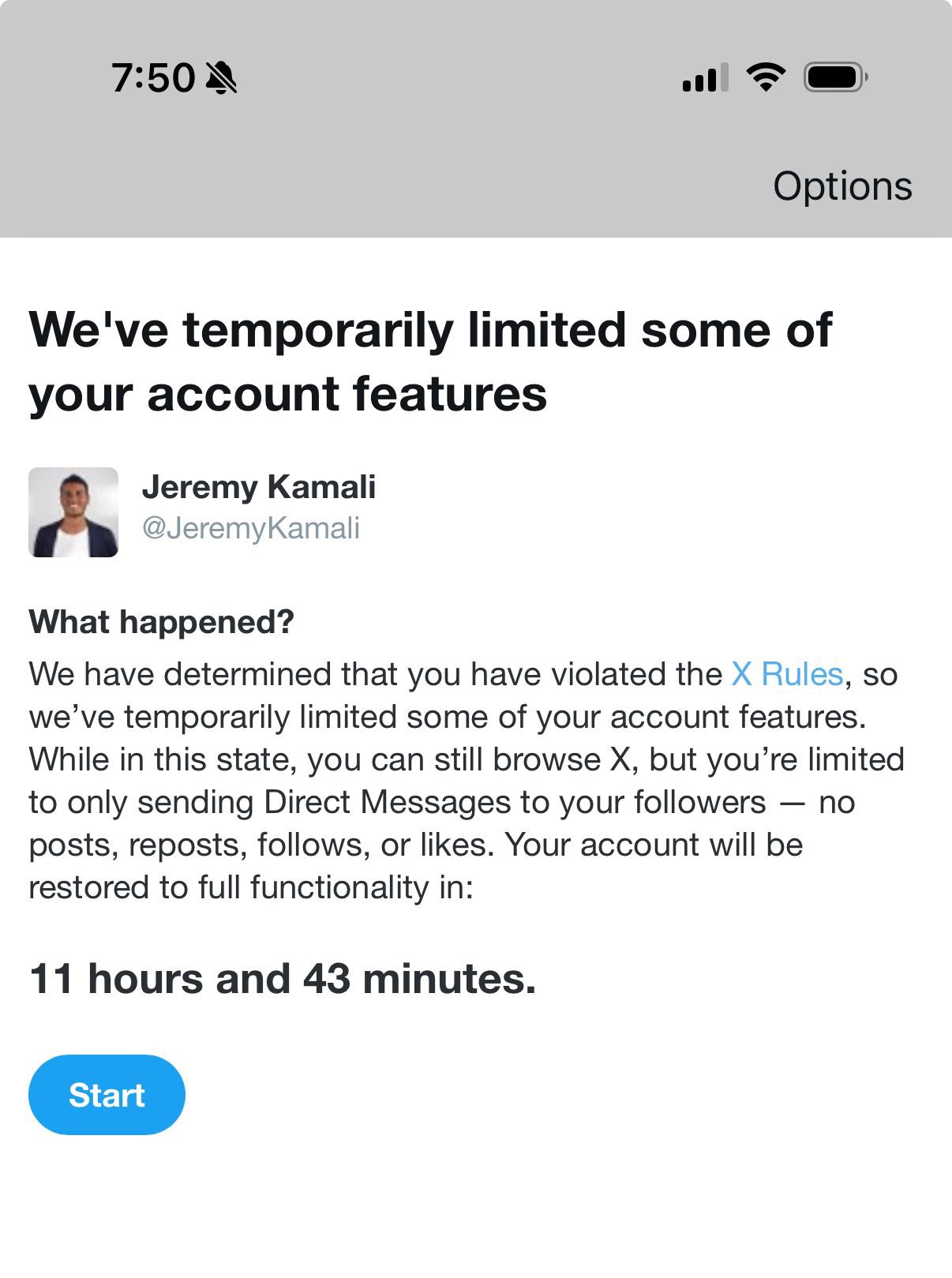The height and width of the screenshot is (1278, 952).
Task: Tap the "What happened?" heading
Action: (161, 622)
